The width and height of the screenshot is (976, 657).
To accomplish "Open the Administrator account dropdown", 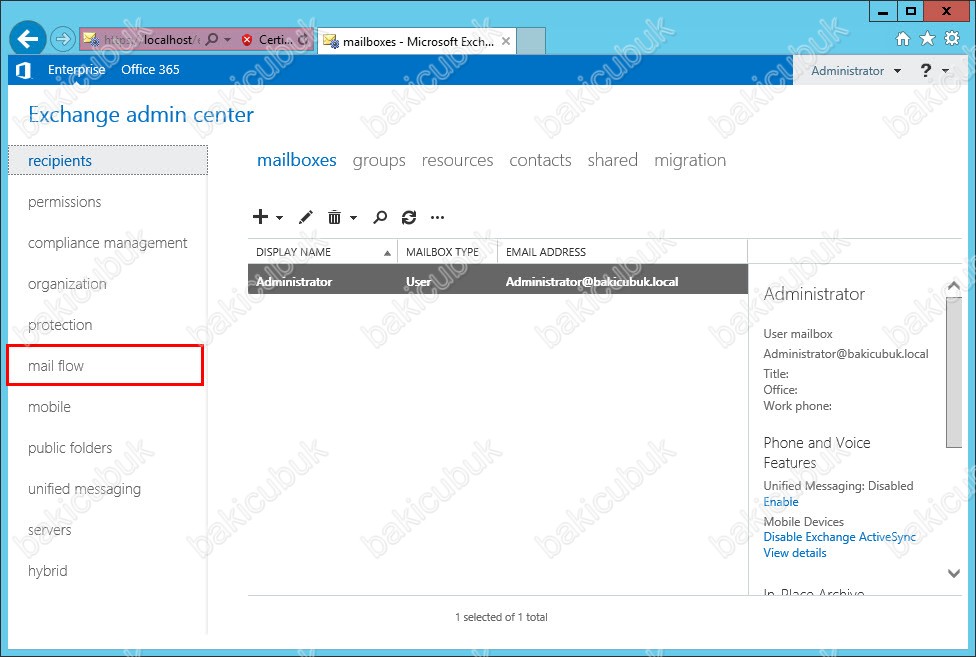I will 856,71.
